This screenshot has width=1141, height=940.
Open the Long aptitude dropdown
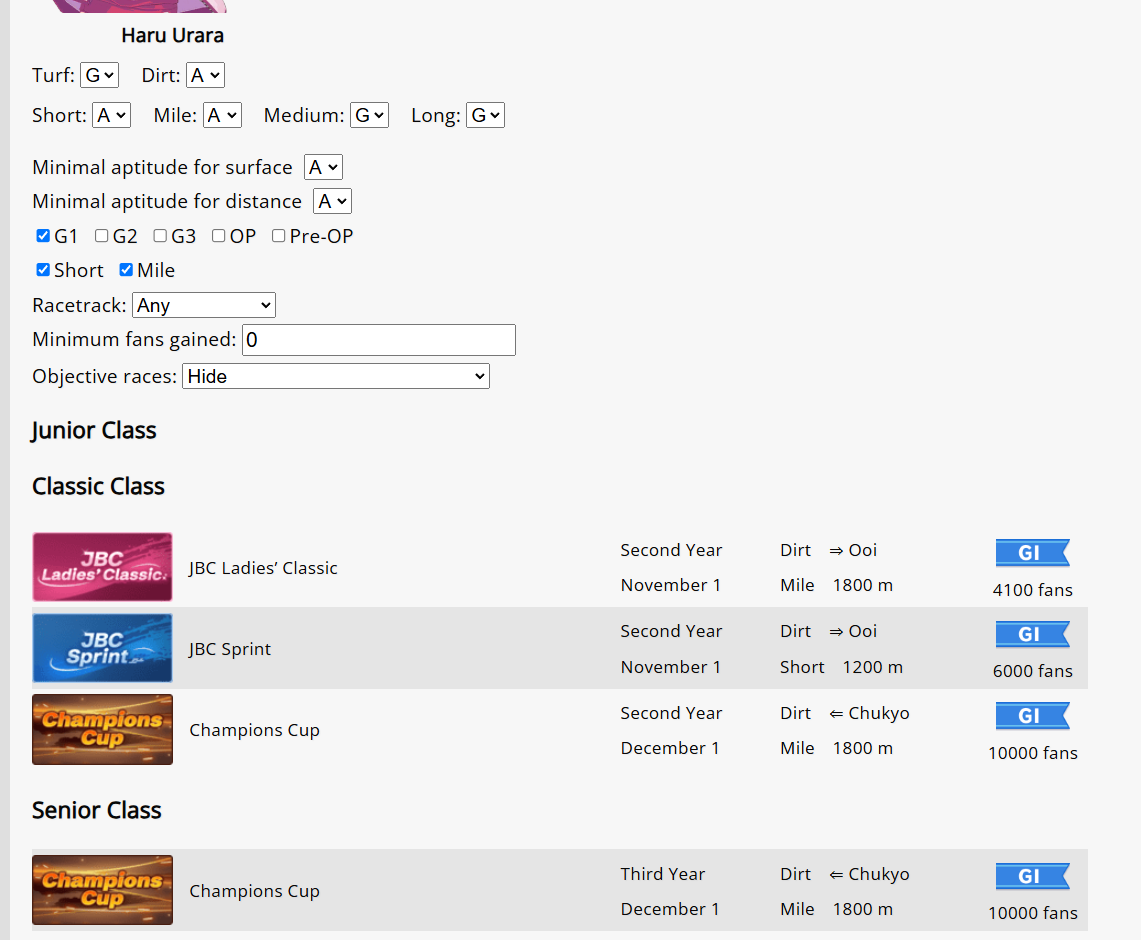coord(485,115)
